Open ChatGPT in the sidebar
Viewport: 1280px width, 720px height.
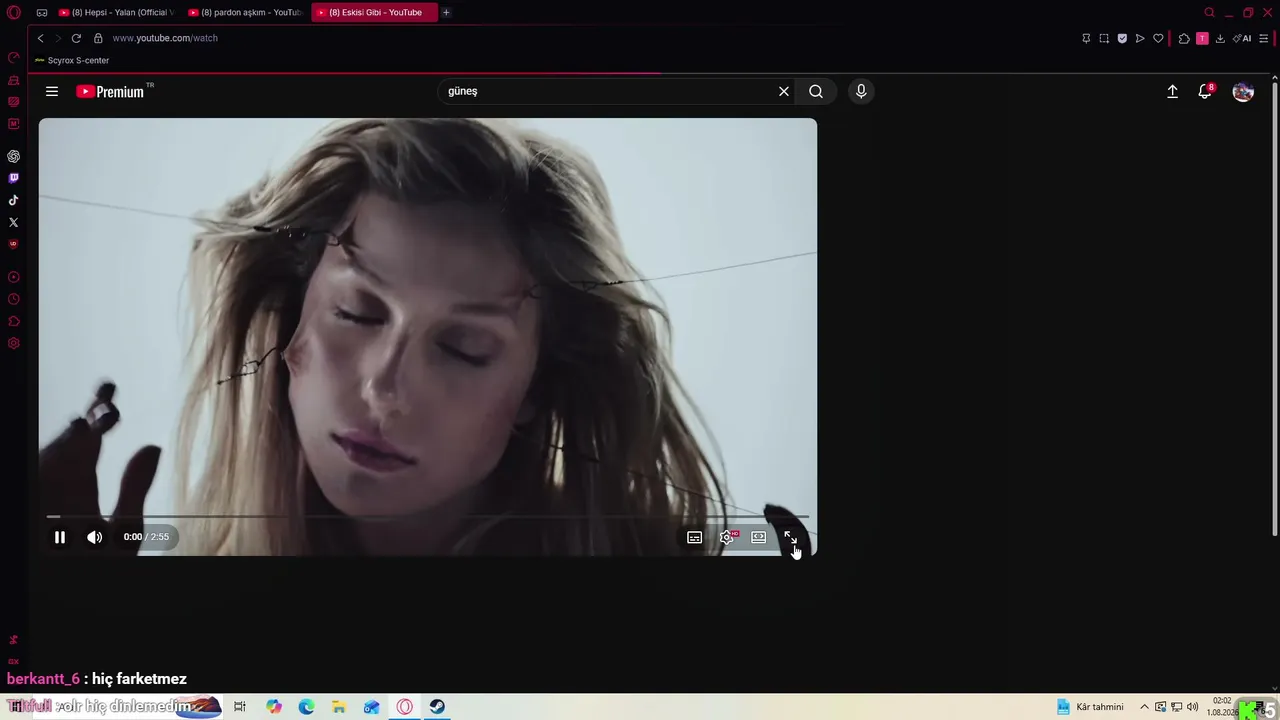[14, 156]
